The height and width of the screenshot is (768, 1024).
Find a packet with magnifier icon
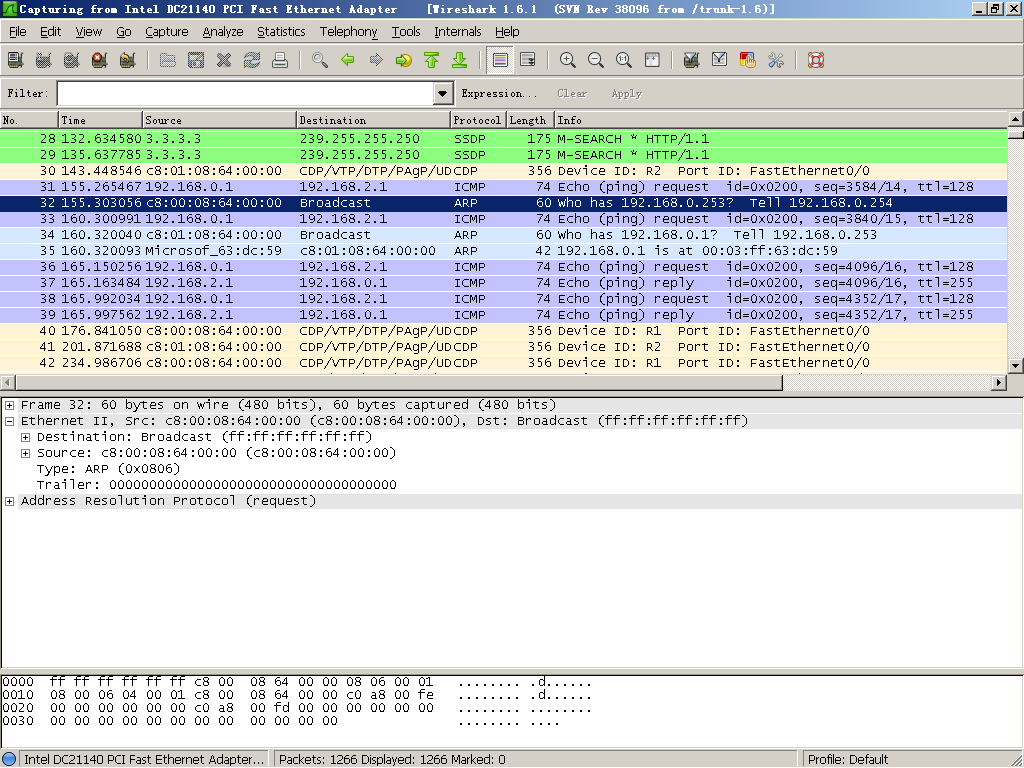[x=320, y=60]
